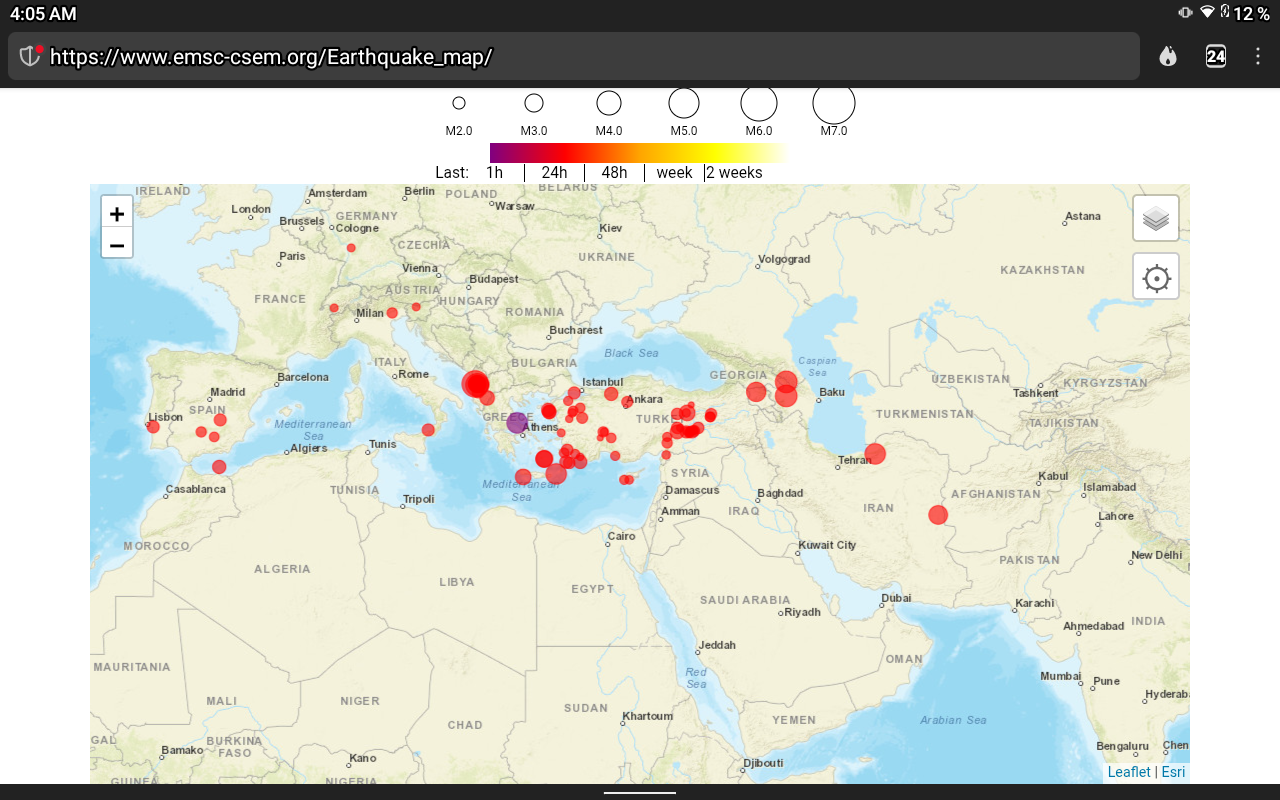
Task: Open the 24 tabs counter
Action: pos(1216,56)
